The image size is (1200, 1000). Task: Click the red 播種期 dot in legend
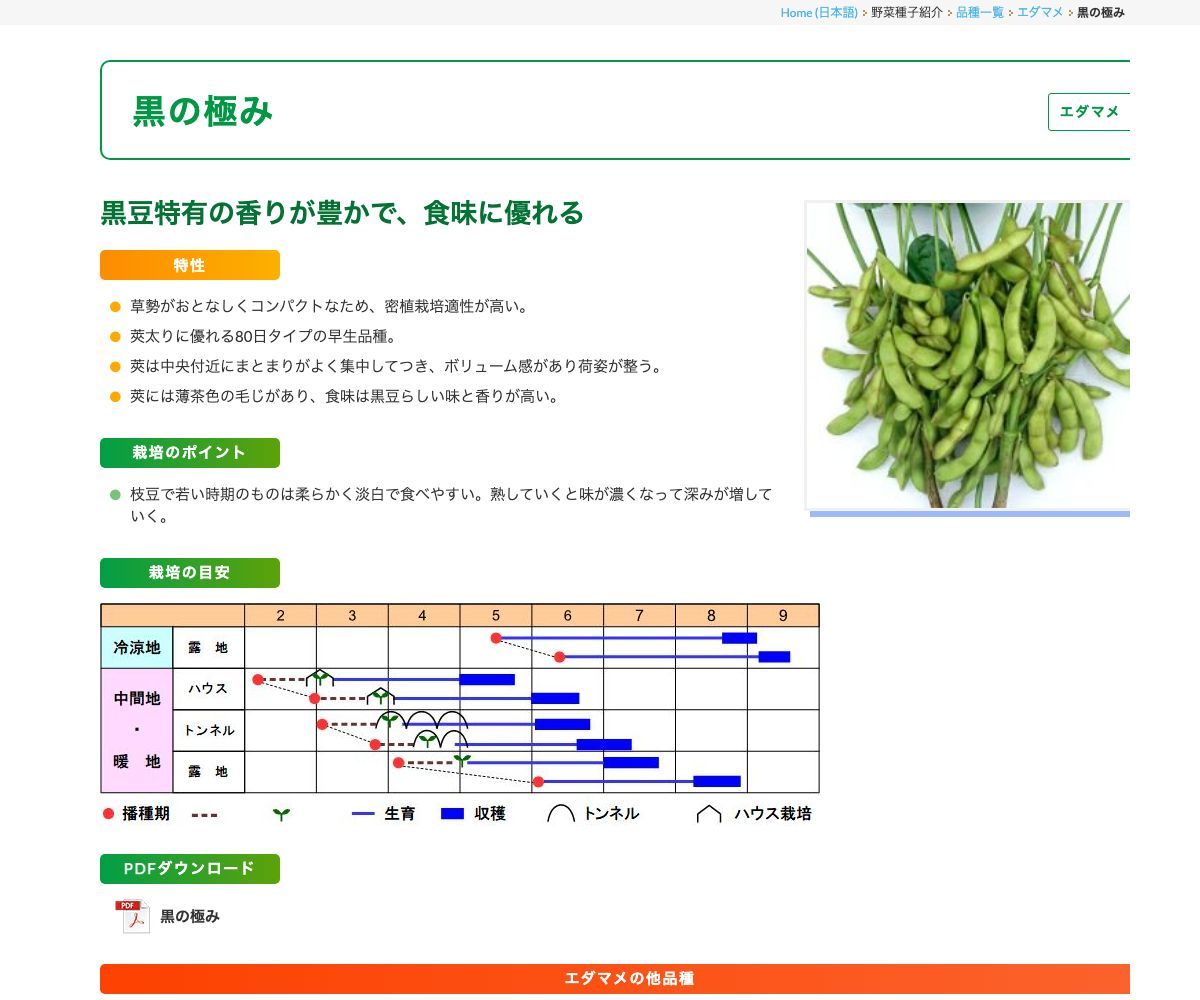point(108,814)
